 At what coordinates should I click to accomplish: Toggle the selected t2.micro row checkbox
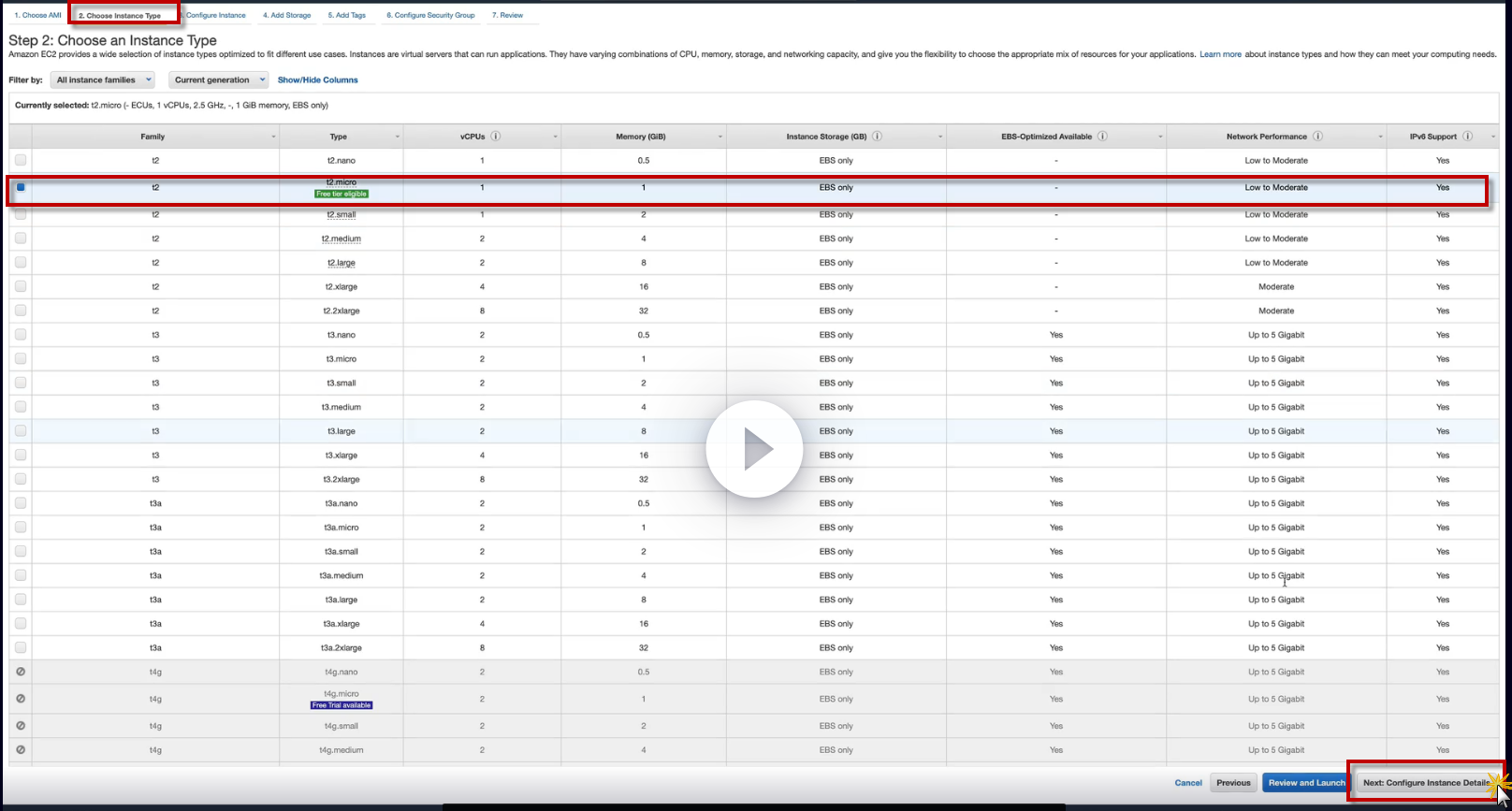click(x=21, y=187)
